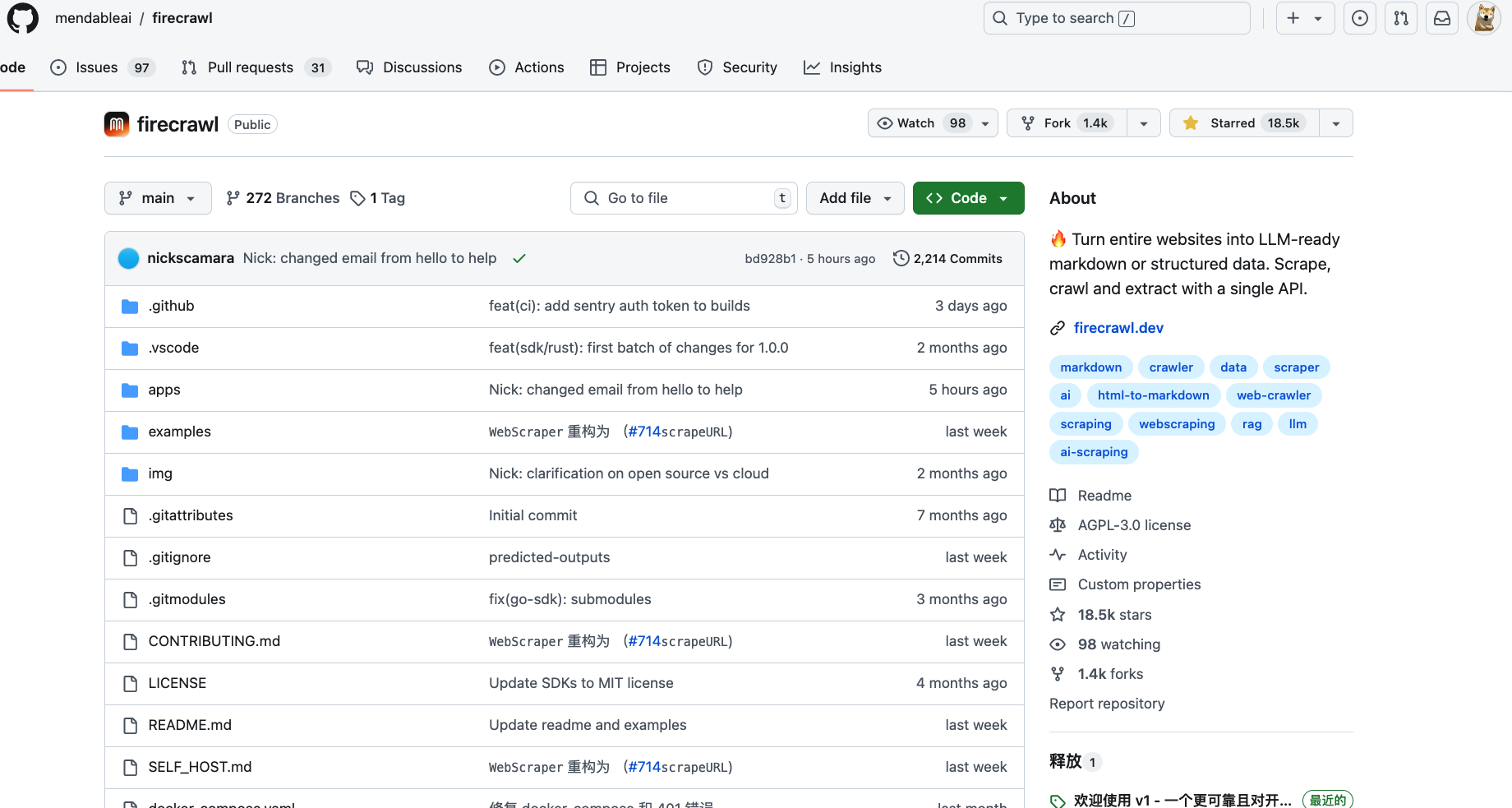Open the 2,214 Commits history
The height and width of the screenshot is (808, 1512).
pos(947,258)
